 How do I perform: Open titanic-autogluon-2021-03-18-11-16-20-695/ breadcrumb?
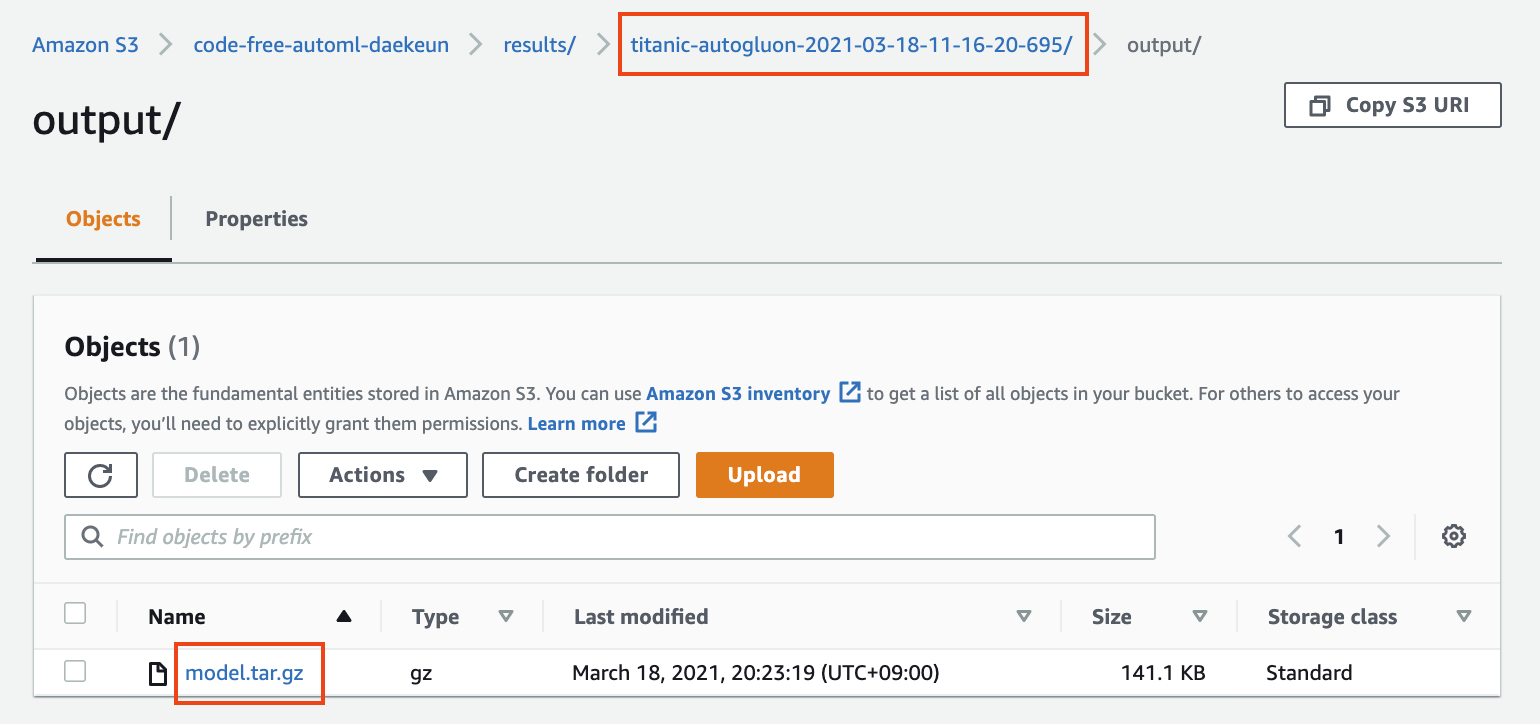(x=851, y=45)
